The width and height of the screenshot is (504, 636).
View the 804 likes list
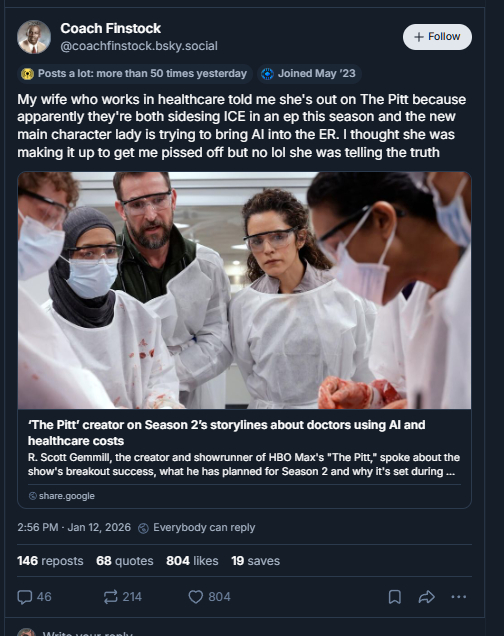[x=192, y=561]
